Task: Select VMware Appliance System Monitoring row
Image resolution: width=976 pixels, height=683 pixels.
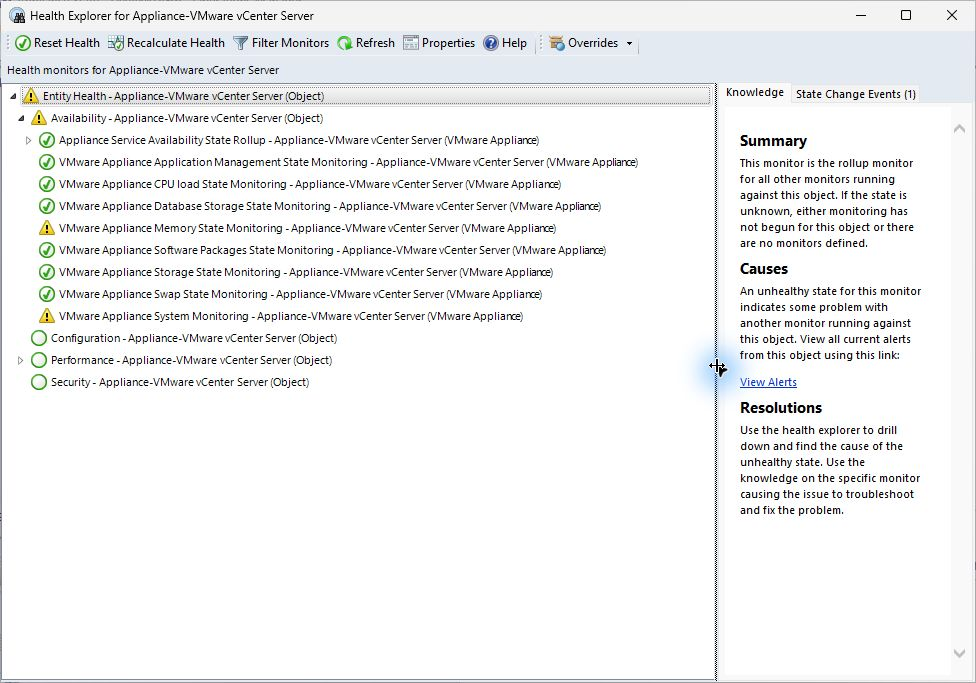Action: coord(291,316)
